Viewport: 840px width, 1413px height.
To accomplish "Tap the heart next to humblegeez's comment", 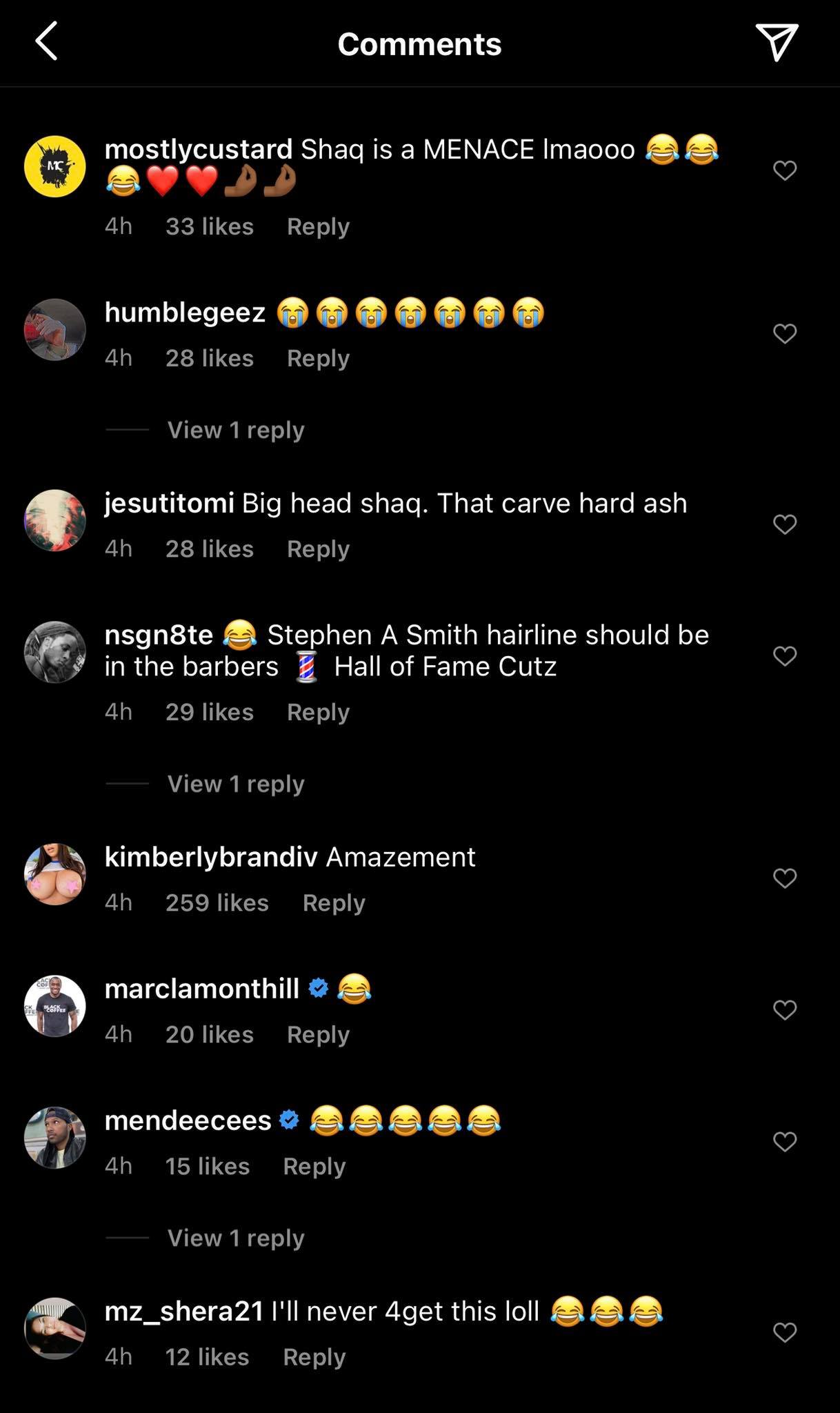I will click(x=785, y=333).
